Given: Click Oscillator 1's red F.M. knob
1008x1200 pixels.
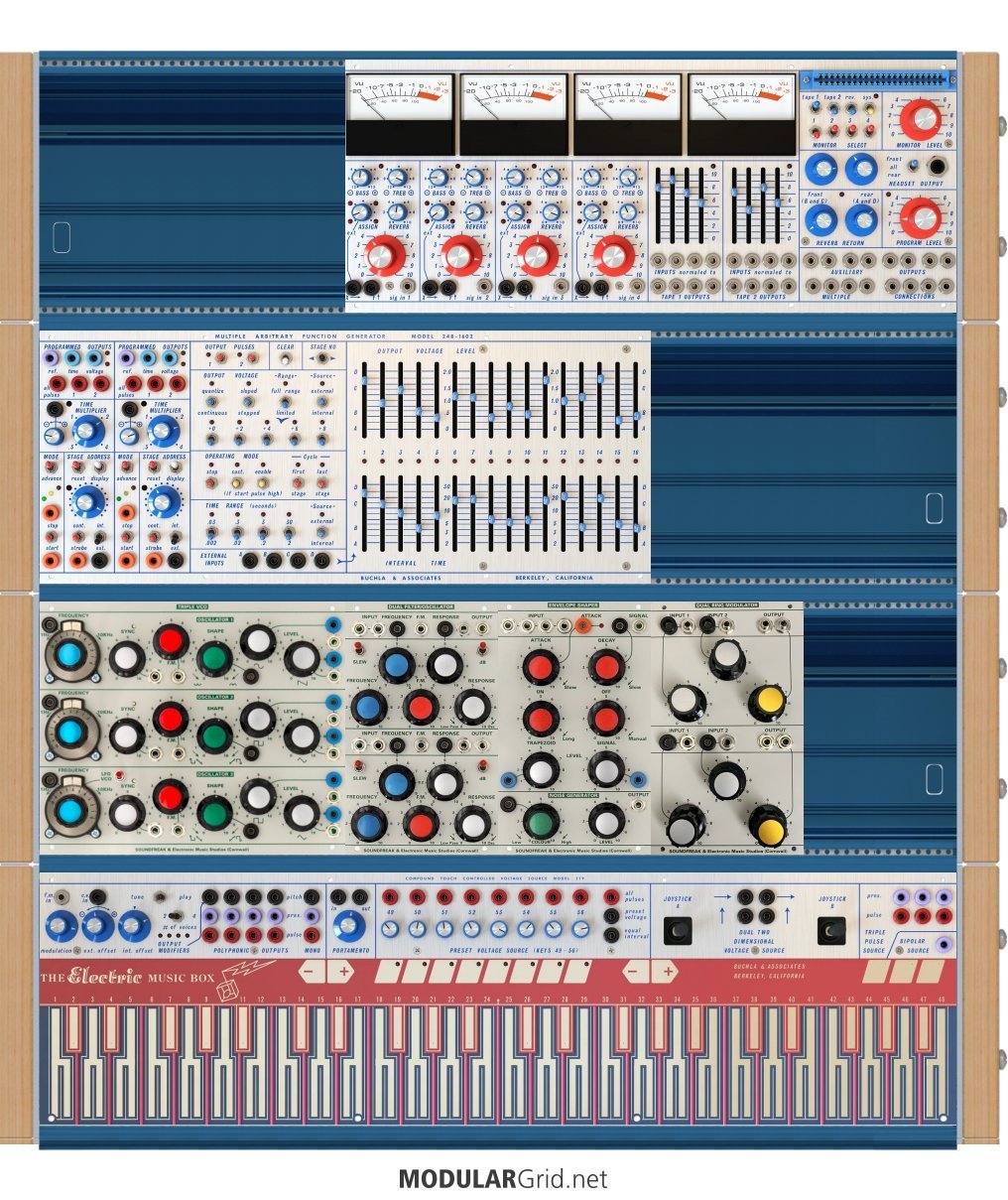Looking at the screenshot, I should pos(170,641).
